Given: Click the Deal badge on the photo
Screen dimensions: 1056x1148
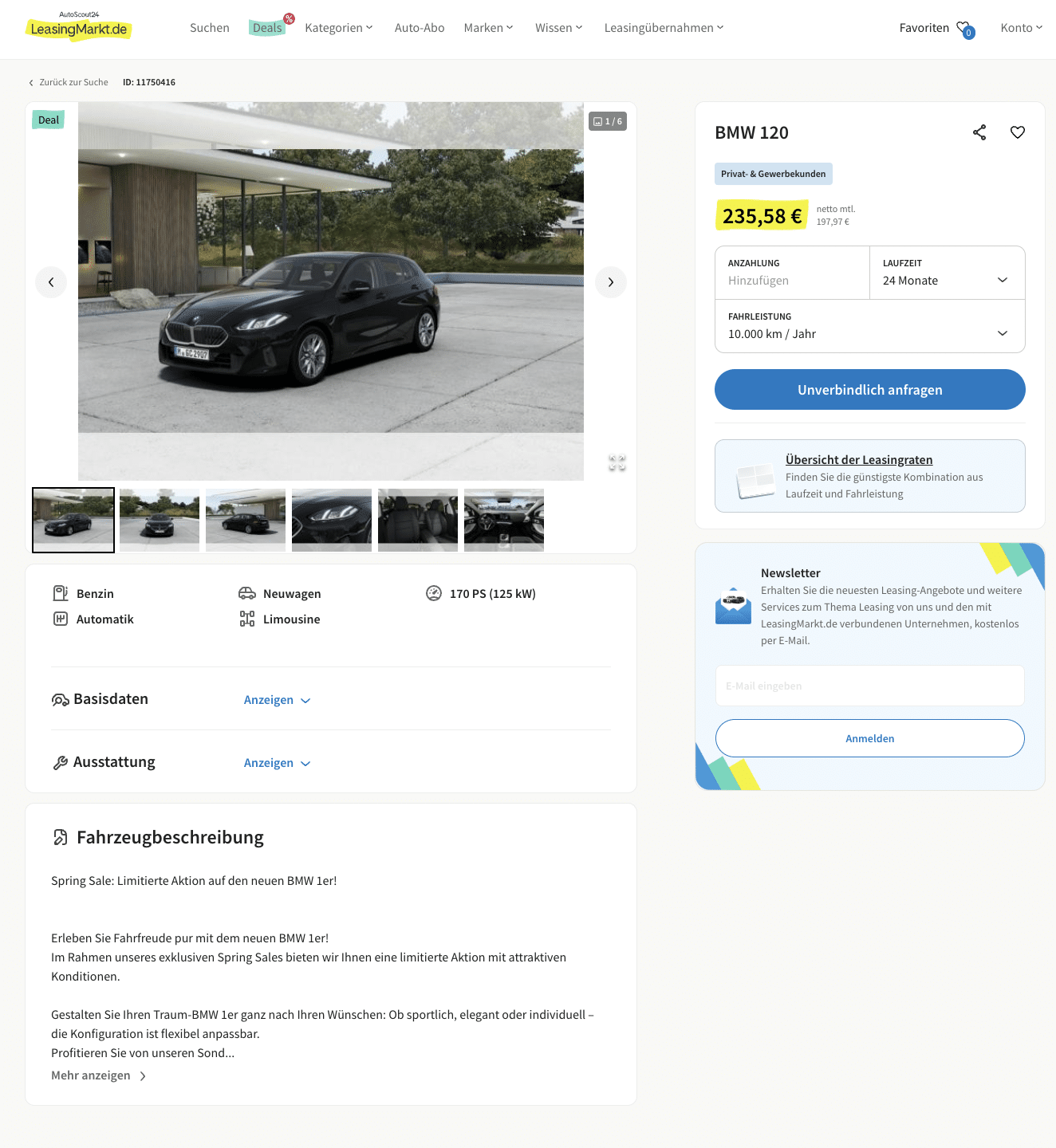Looking at the screenshot, I should 49,120.
